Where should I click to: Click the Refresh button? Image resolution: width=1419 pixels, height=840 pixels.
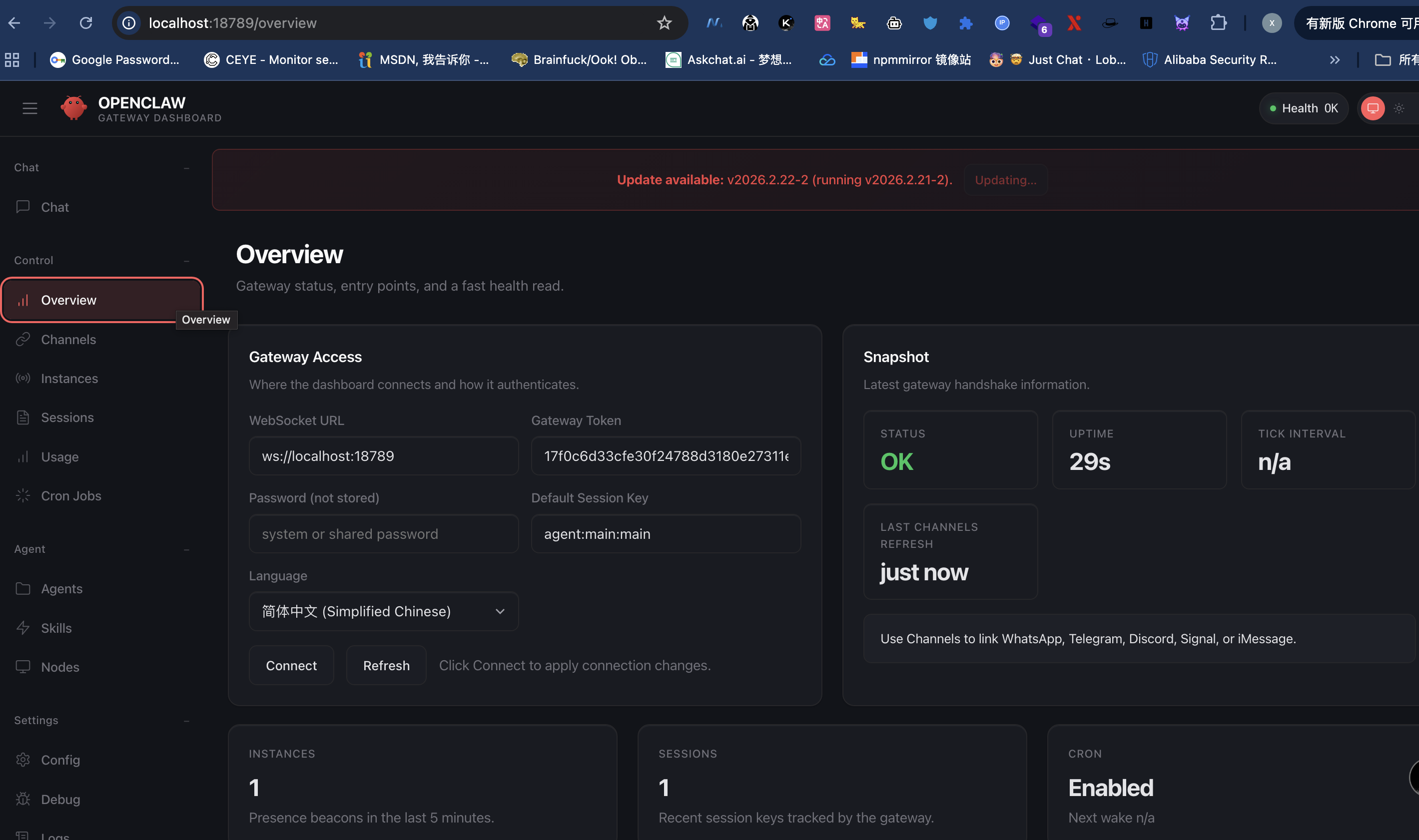(x=386, y=665)
